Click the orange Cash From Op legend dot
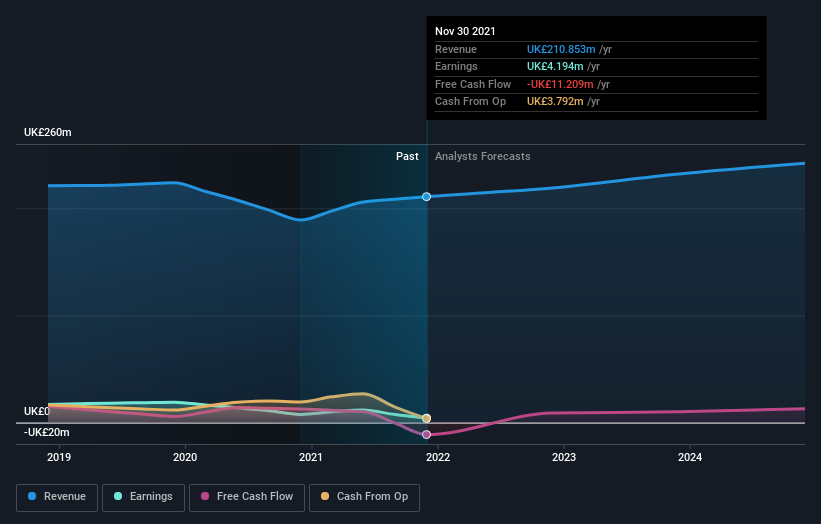The width and height of the screenshot is (821, 524). 325,496
